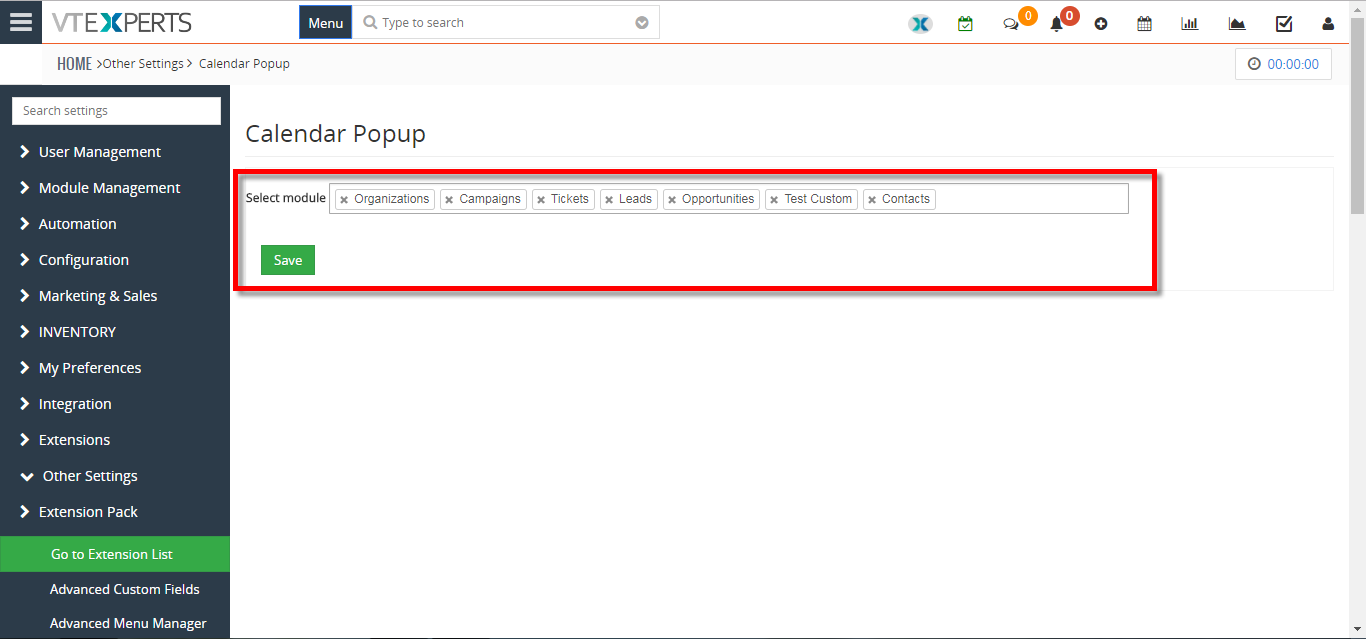1366x639 pixels.
Task: Open the area chart dashboard icon
Action: 1237,23
